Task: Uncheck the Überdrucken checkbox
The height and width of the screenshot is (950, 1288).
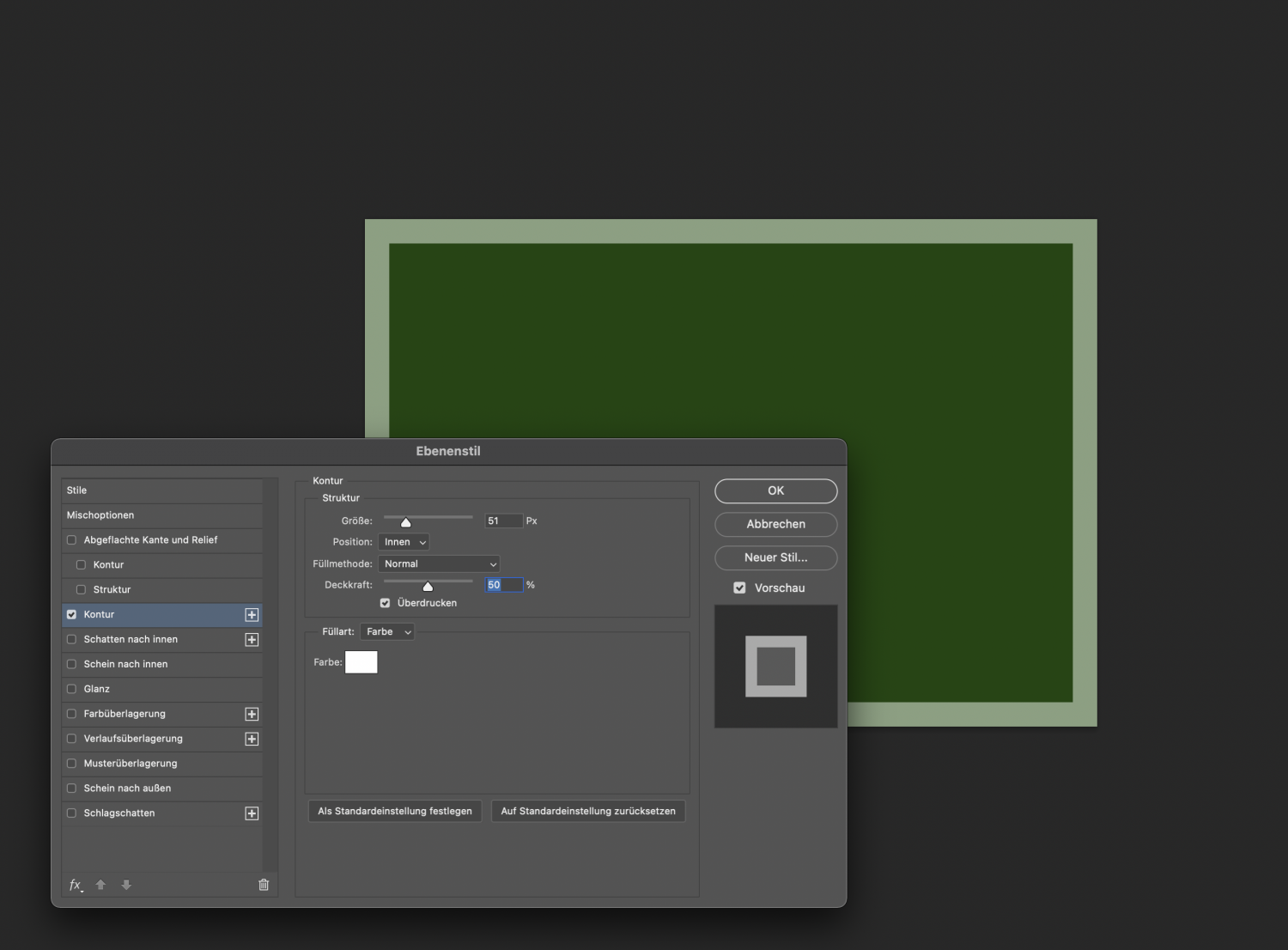Action: pos(385,603)
